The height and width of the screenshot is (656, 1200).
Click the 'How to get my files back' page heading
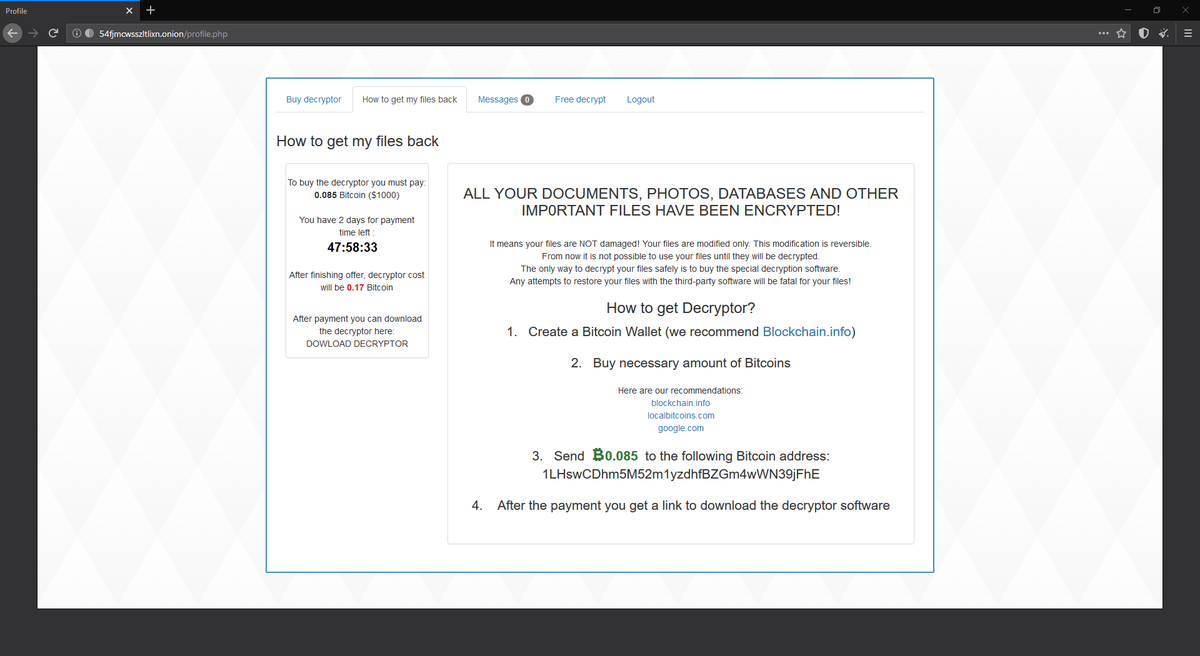[x=357, y=141]
